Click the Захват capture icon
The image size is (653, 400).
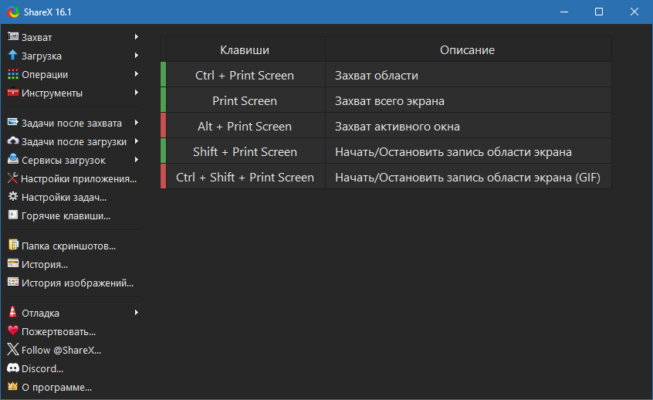(13, 37)
